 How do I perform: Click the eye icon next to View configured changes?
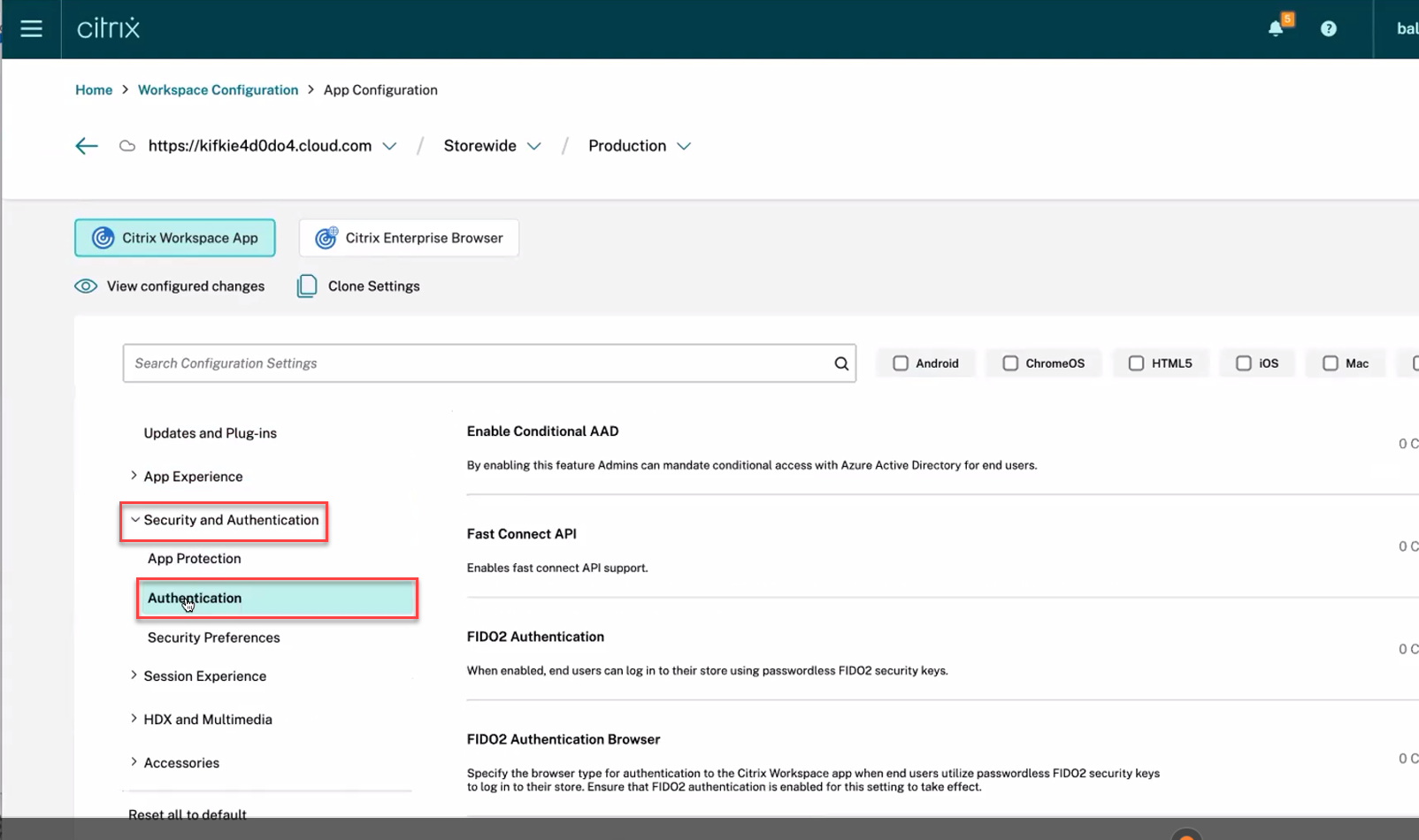point(86,286)
